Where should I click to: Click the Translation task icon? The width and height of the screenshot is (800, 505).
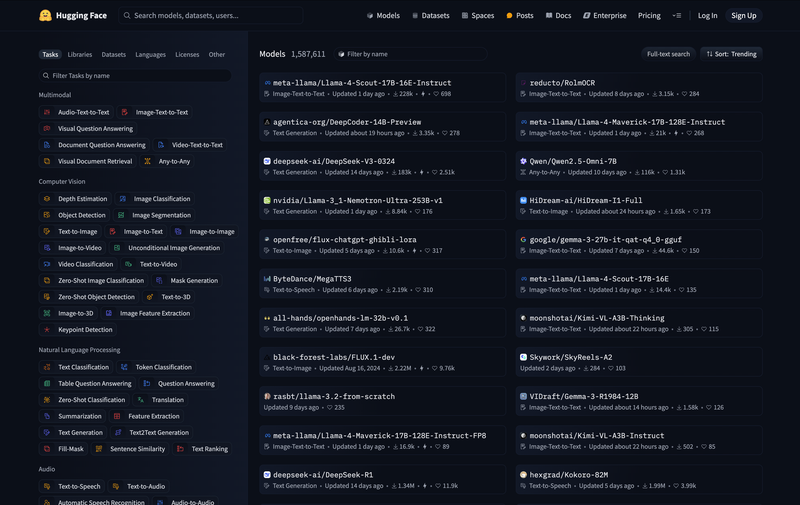141,400
